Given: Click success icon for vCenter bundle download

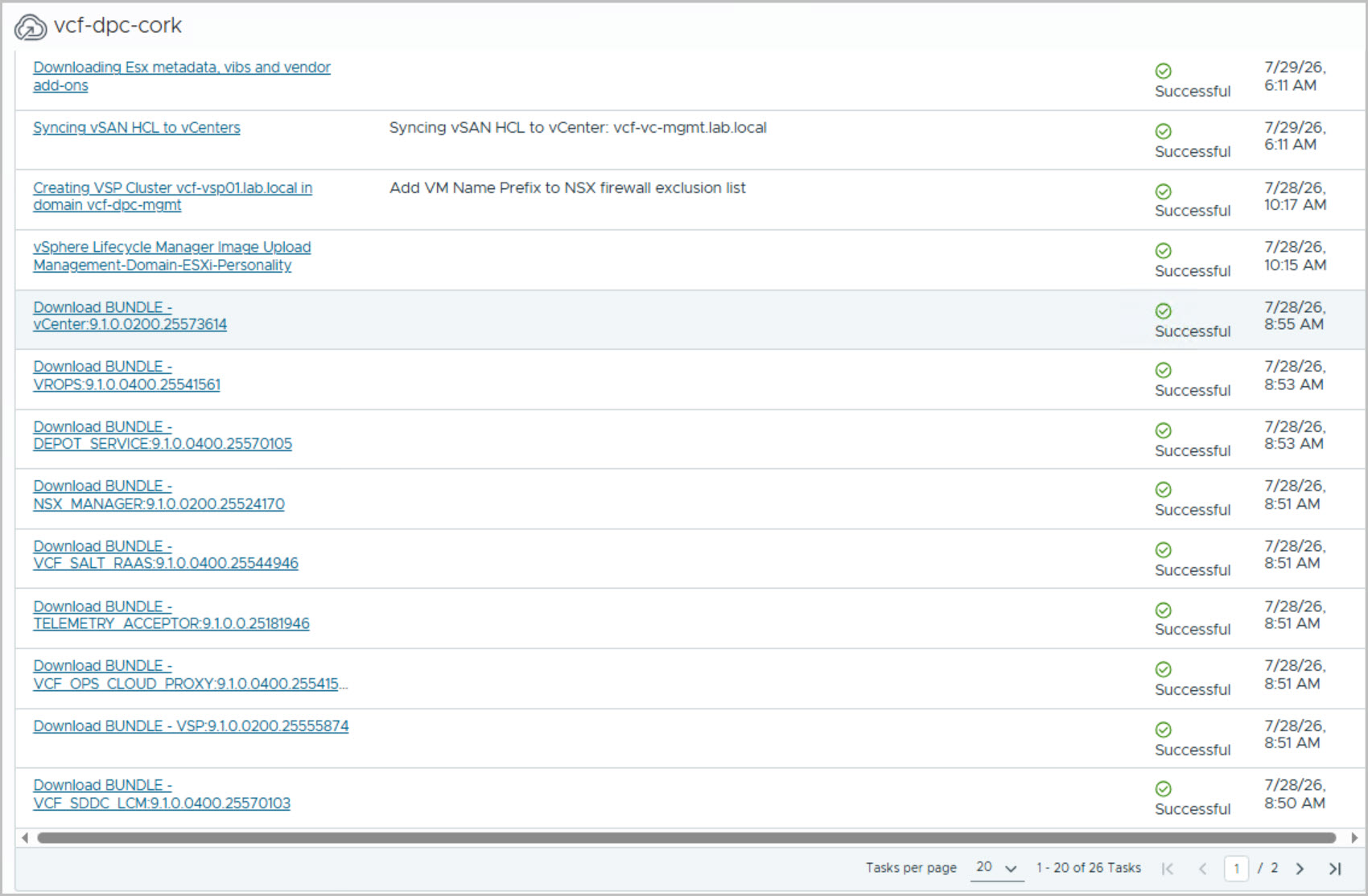Looking at the screenshot, I should tap(1163, 311).
